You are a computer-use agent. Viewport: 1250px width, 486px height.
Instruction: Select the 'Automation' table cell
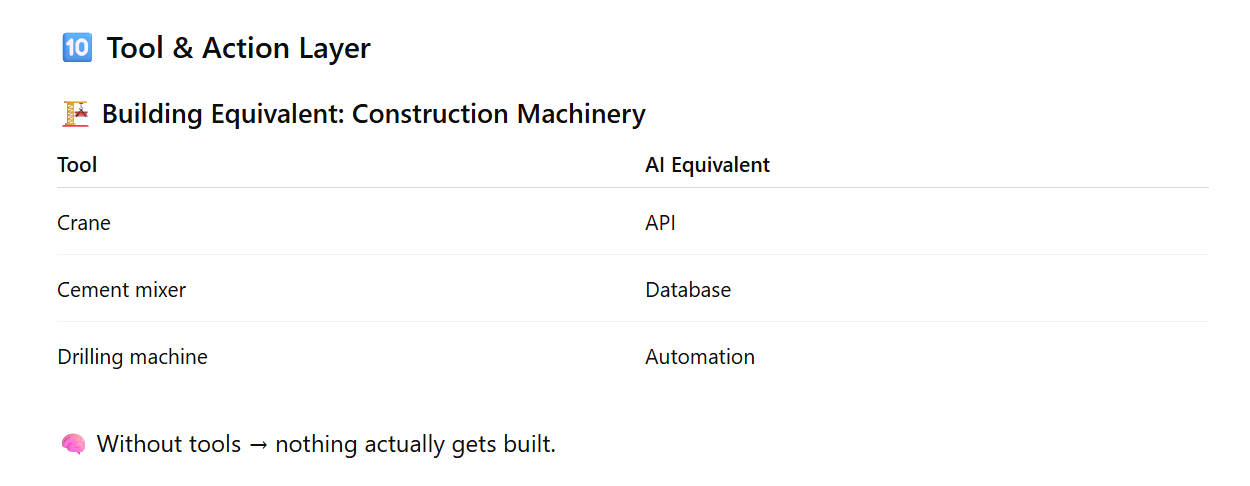click(699, 357)
